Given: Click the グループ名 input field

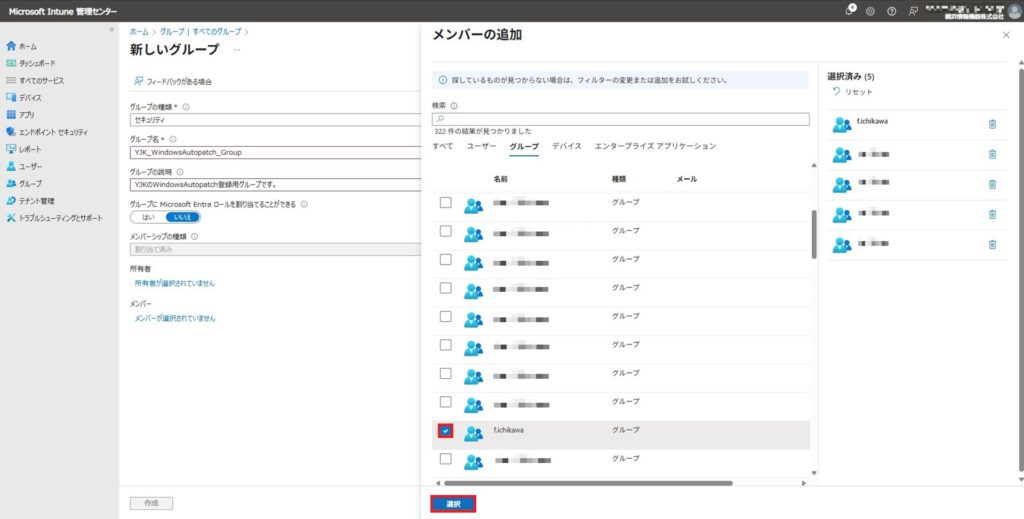Looking at the screenshot, I should (x=276, y=152).
